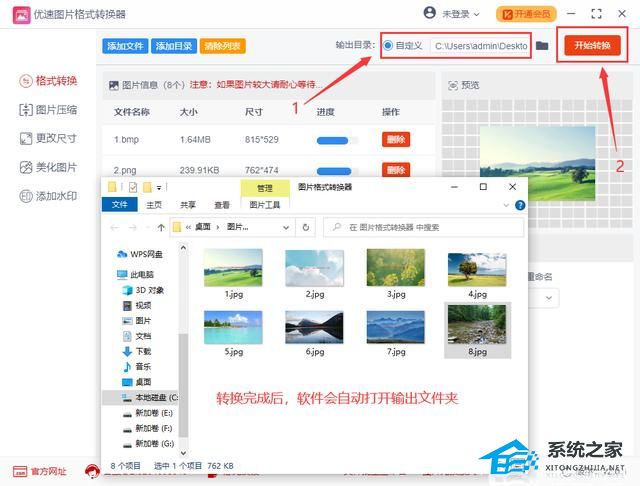Click the 2.png progress bar
The image size is (640, 486).
(x=337, y=171)
